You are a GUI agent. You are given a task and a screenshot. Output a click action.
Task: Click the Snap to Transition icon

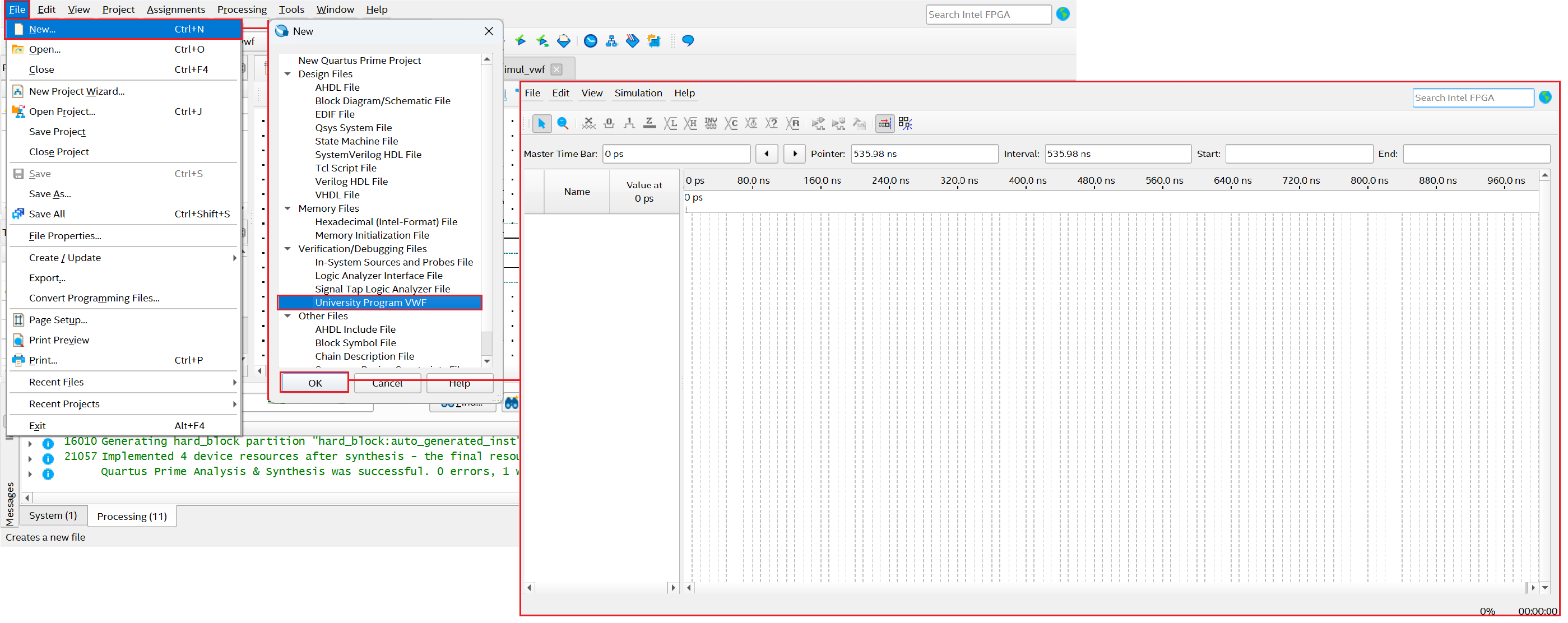[905, 123]
